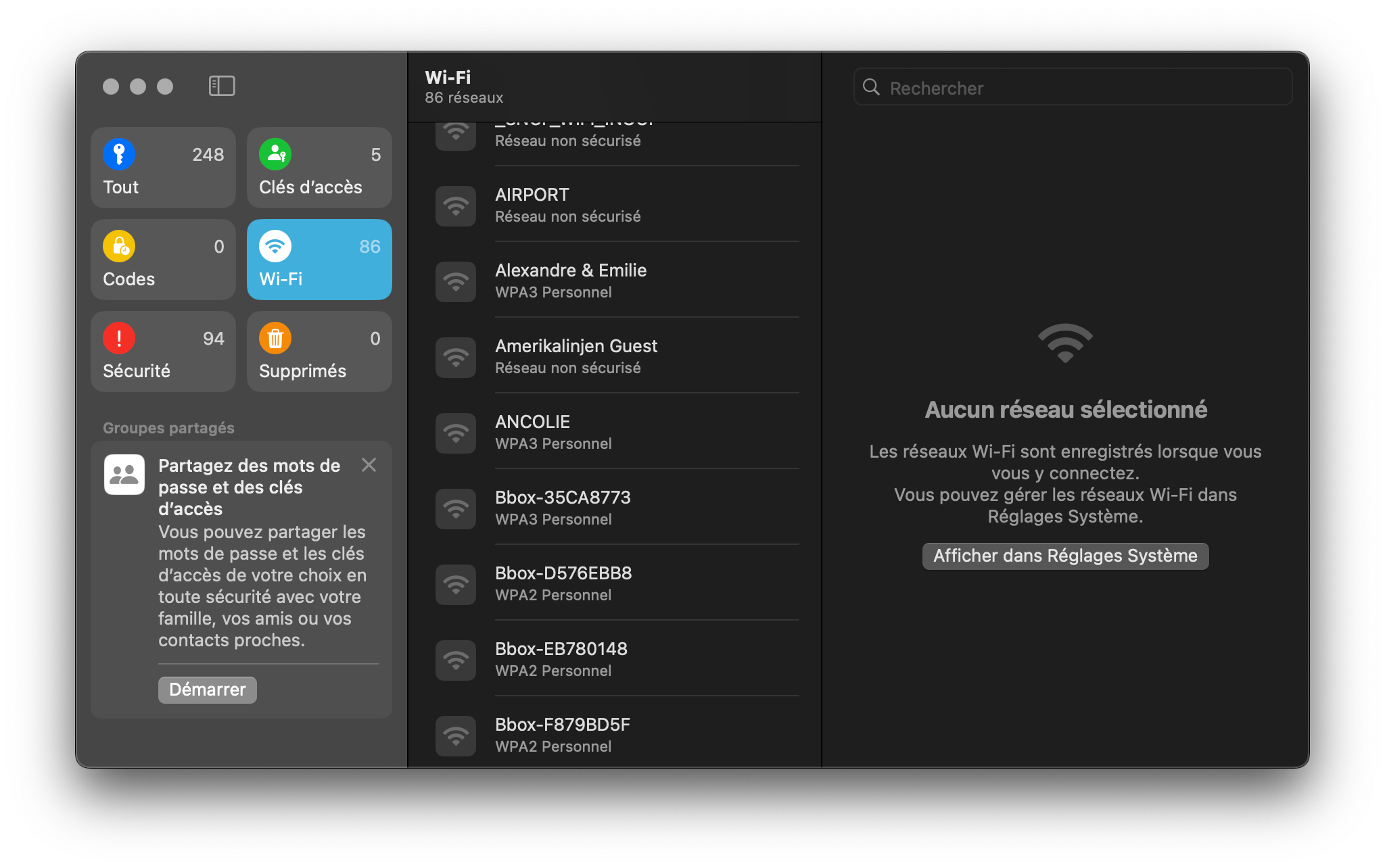1385x868 pixels.
Task: Toggle the sidebar with the panel icon
Action: [222, 86]
